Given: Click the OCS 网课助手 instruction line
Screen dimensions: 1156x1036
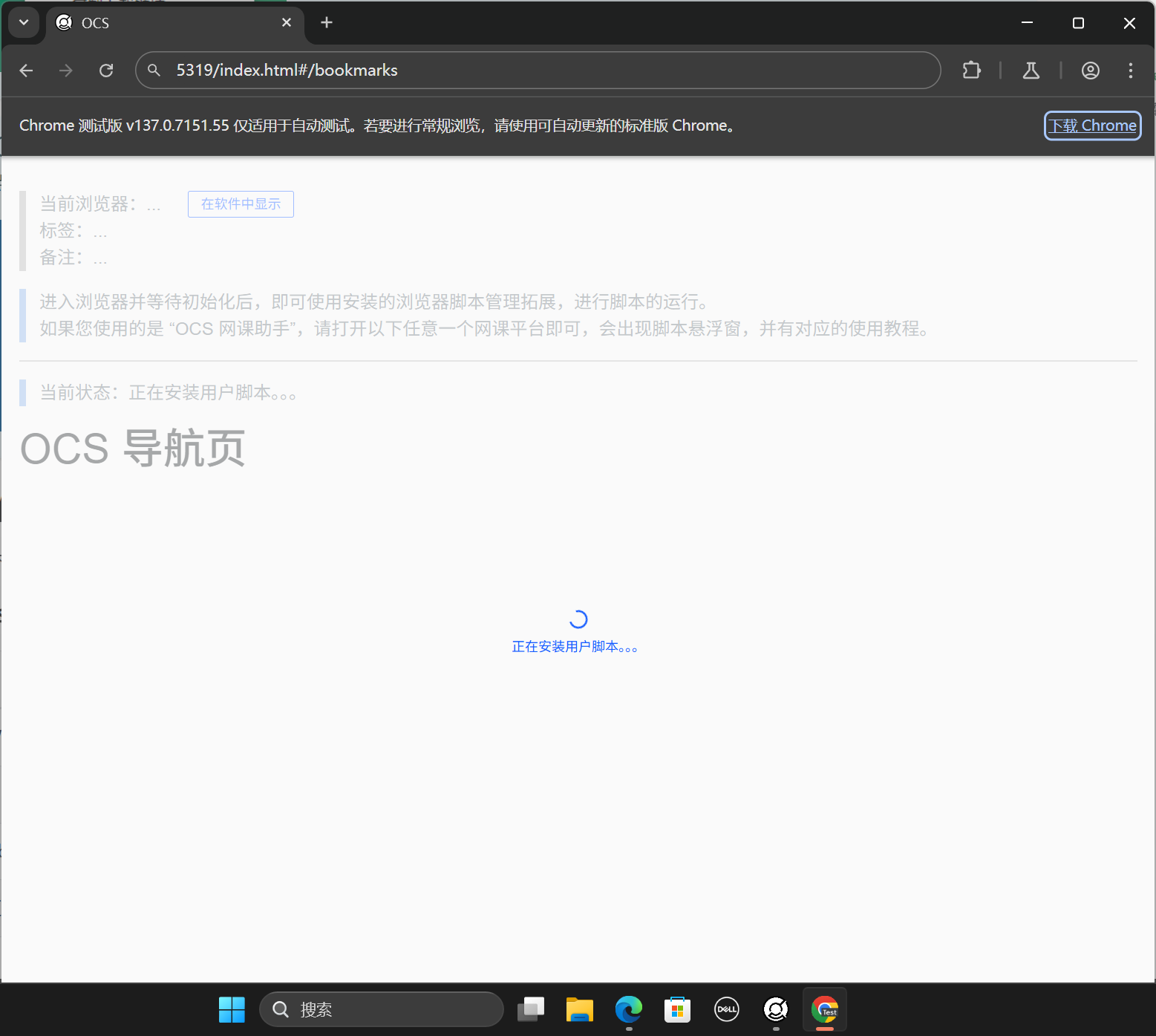Looking at the screenshot, I should pyautogui.click(x=484, y=329).
